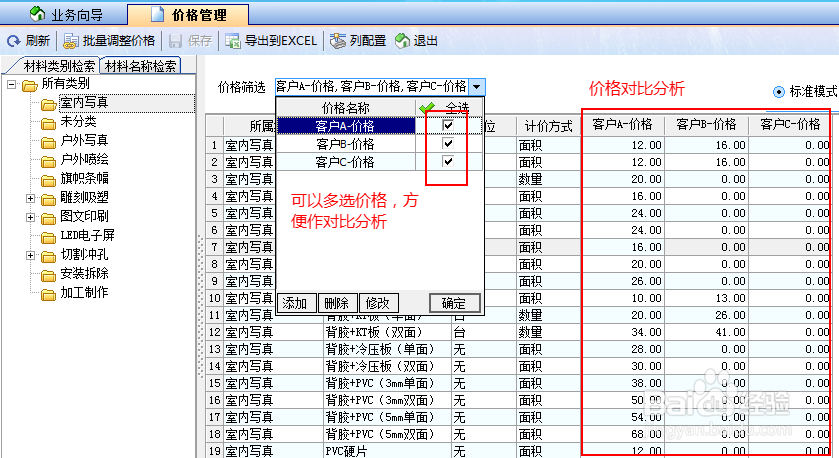Export table via 导出到EXCEL
The width and height of the screenshot is (839, 458).
pos(271,41)
